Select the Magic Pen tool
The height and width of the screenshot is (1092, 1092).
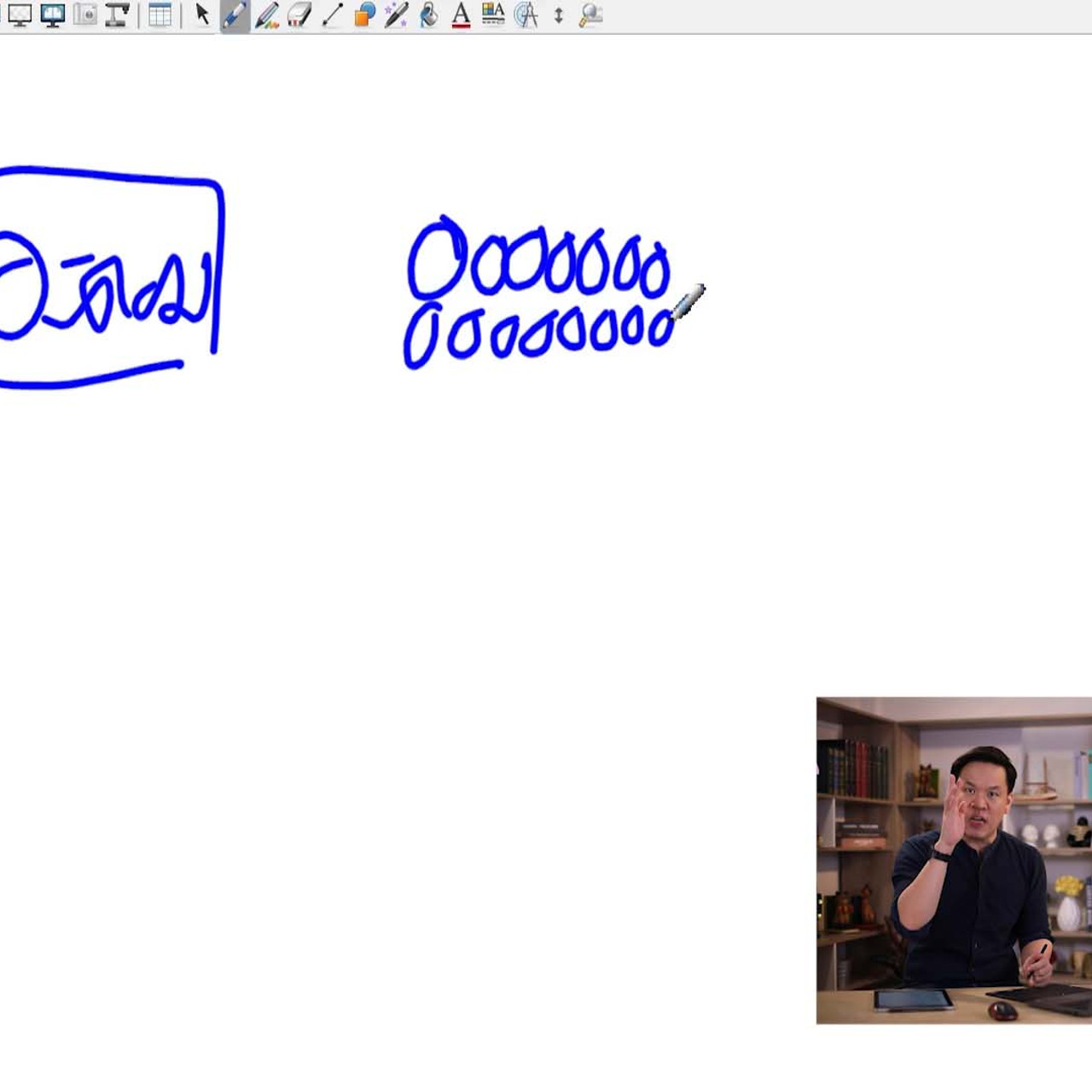396,15
